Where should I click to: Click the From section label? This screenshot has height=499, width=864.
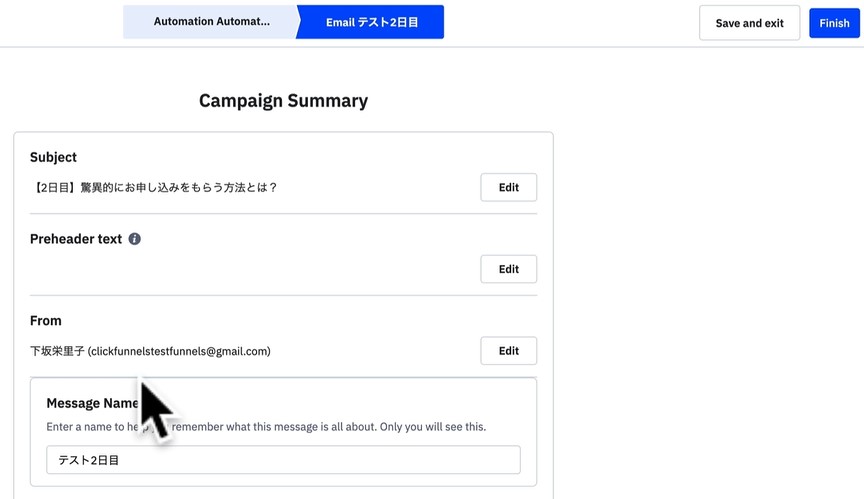click(x=46, y=321)
